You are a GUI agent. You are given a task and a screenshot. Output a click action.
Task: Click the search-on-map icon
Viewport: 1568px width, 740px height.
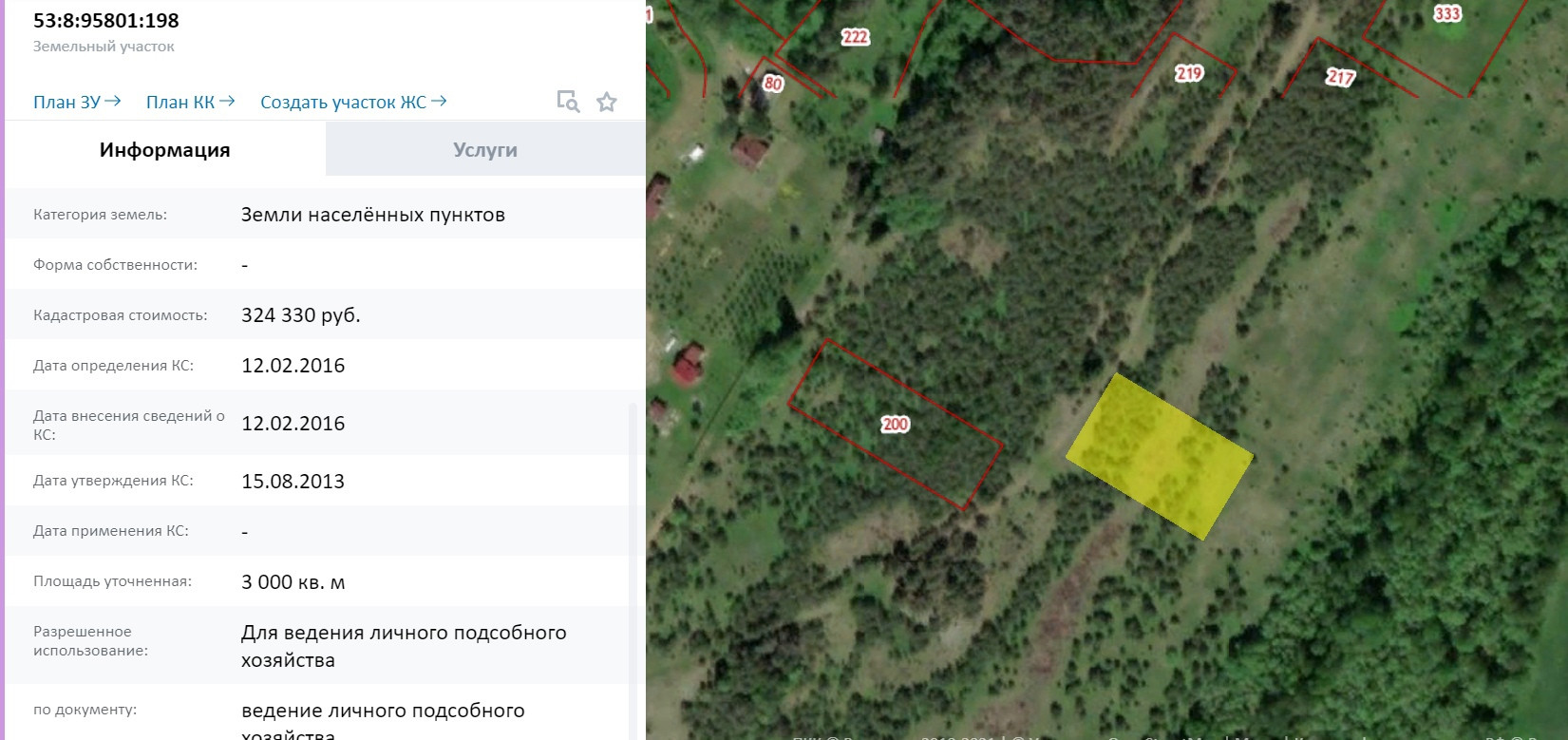[x=568, y=102]
